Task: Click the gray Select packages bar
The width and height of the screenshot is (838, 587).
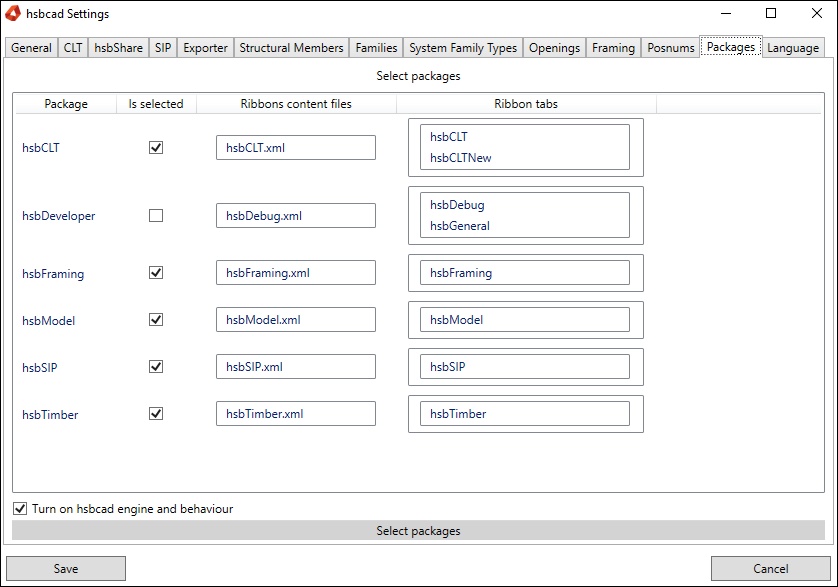Action: (x=418, y=530)
